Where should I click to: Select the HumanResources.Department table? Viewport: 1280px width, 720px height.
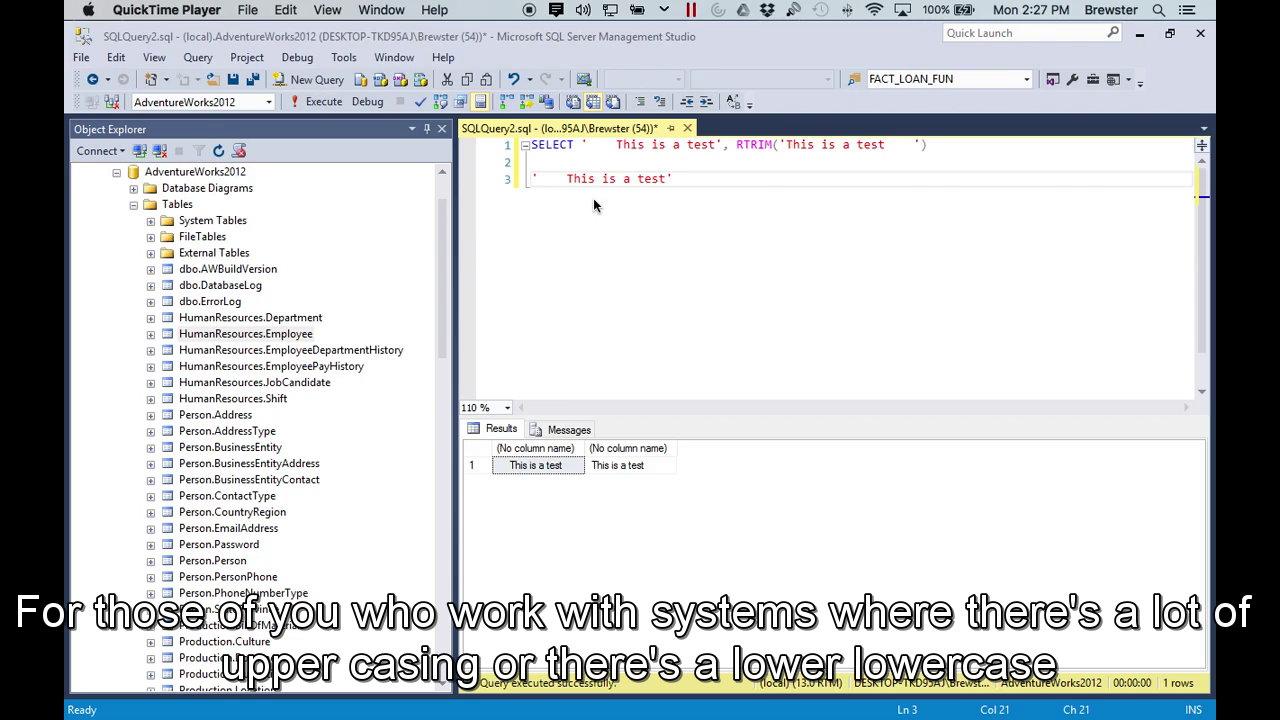coord(250,318)
